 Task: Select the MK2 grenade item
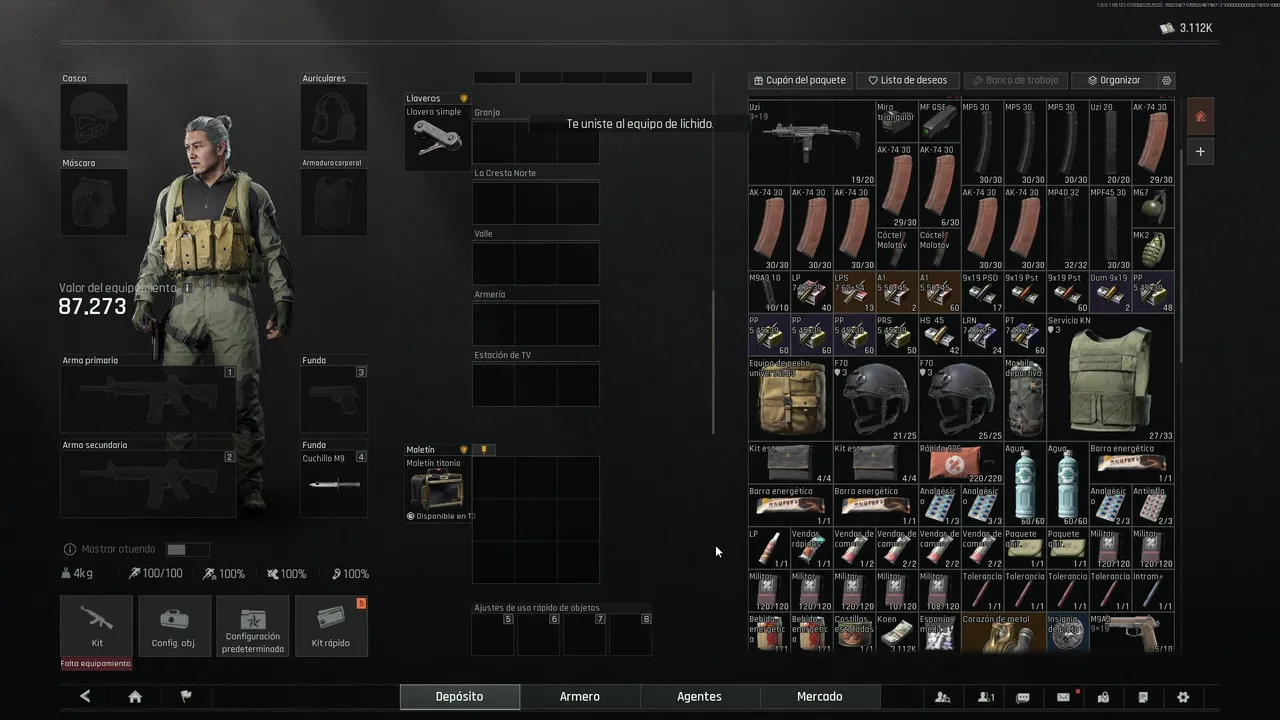click(x=1153, y=249)
